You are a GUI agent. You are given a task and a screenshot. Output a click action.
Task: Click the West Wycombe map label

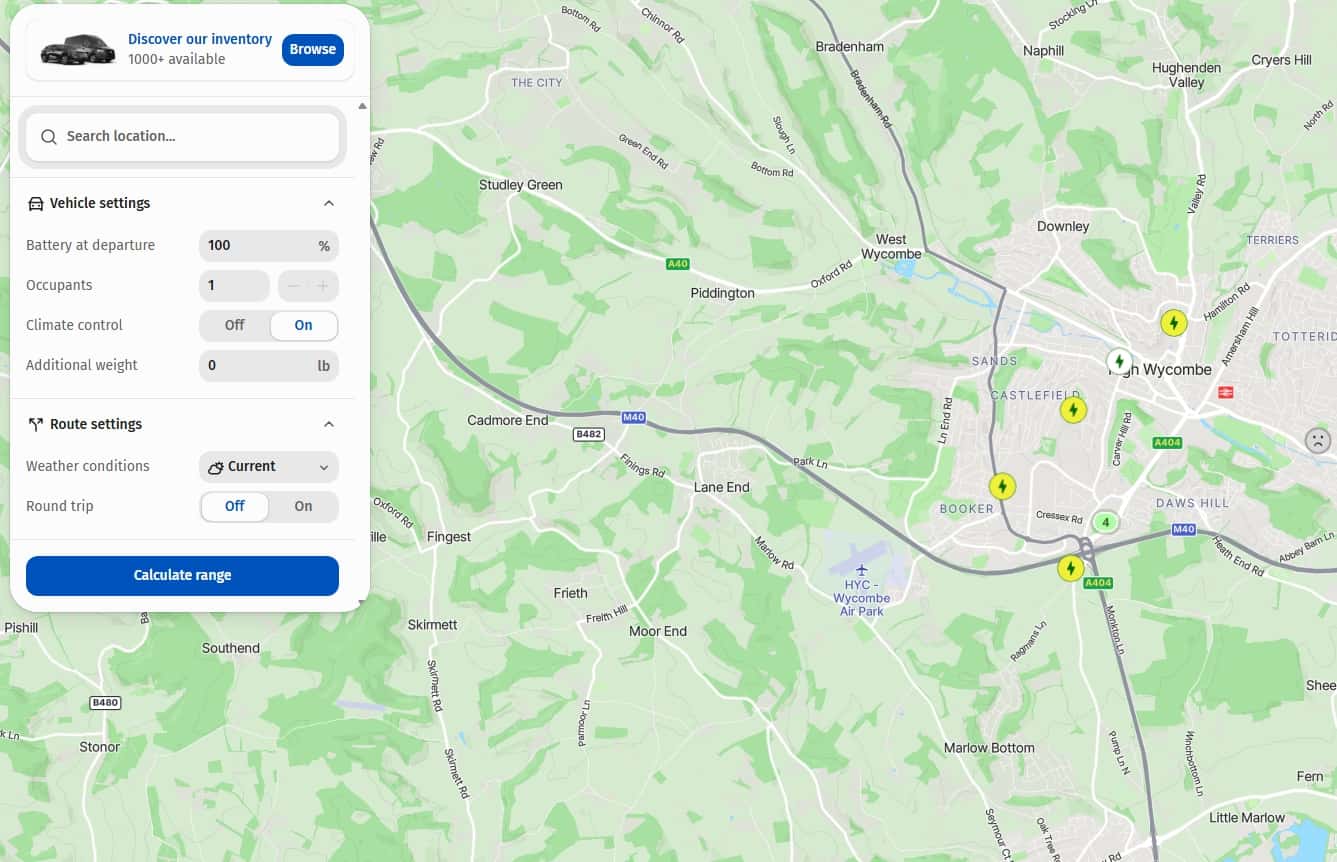pos(891,247)
